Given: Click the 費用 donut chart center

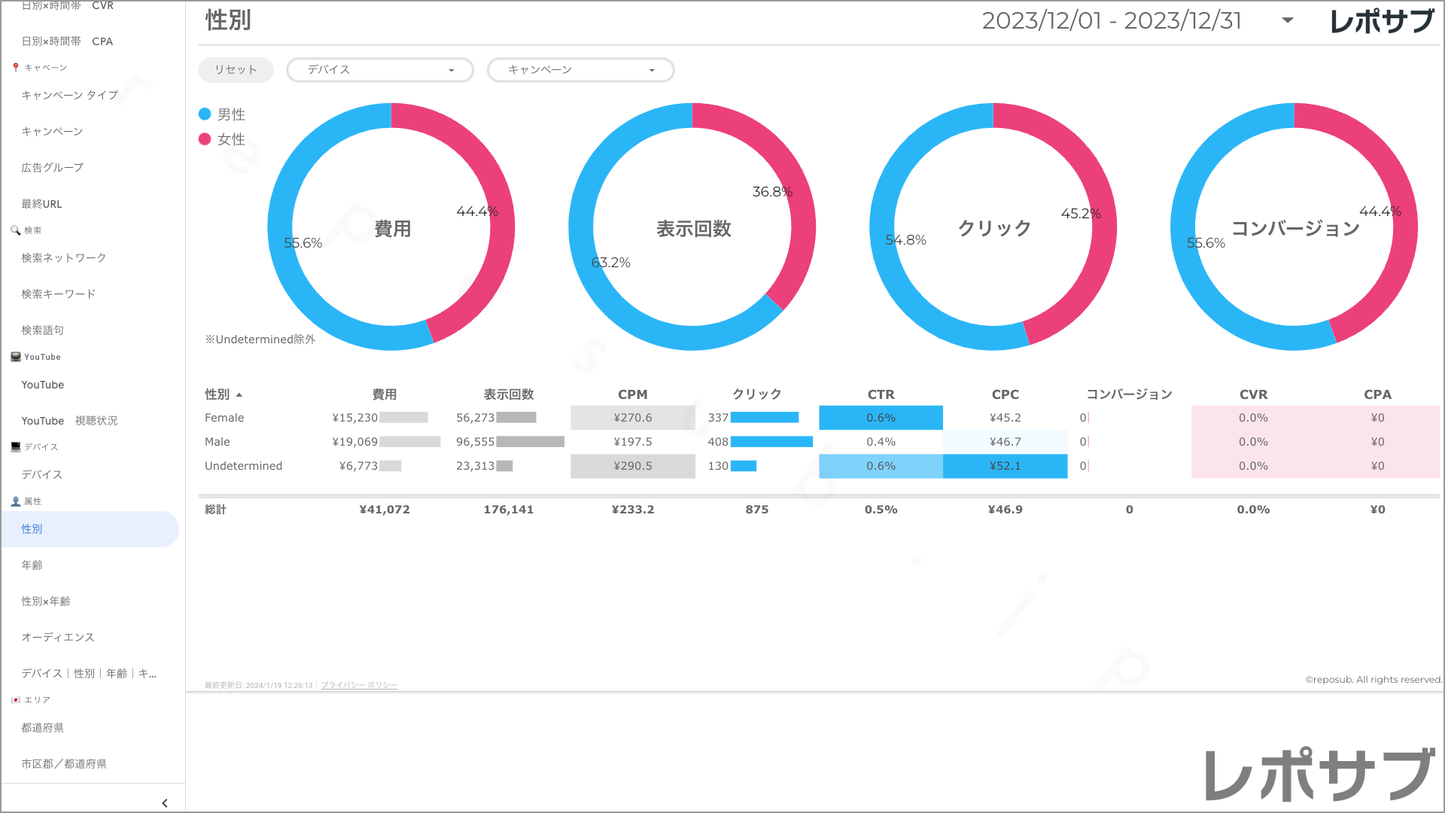Looking at the screenshot, I should [x=392, y=229].
